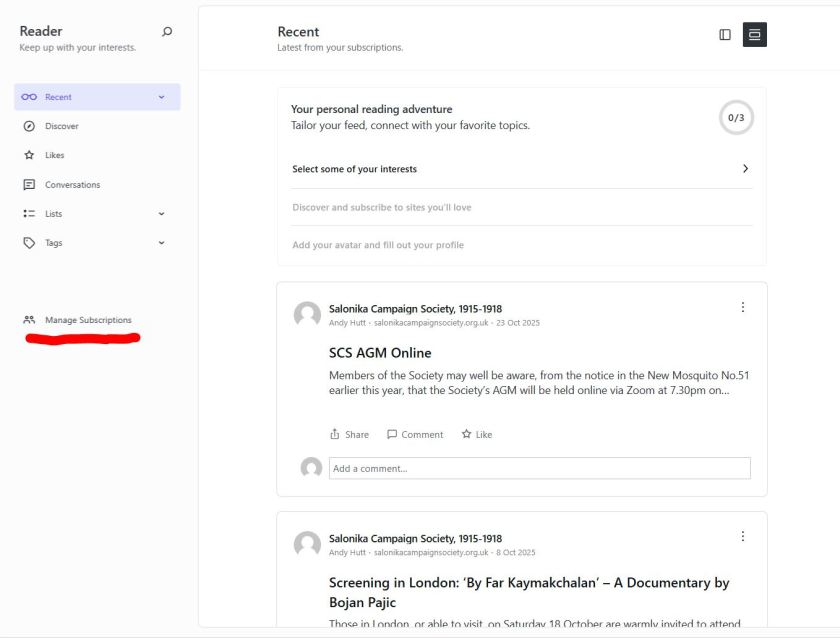840x638 pixels.
Task: Expand the Recent dropdown chevron
Action: (x=161, y=97)
